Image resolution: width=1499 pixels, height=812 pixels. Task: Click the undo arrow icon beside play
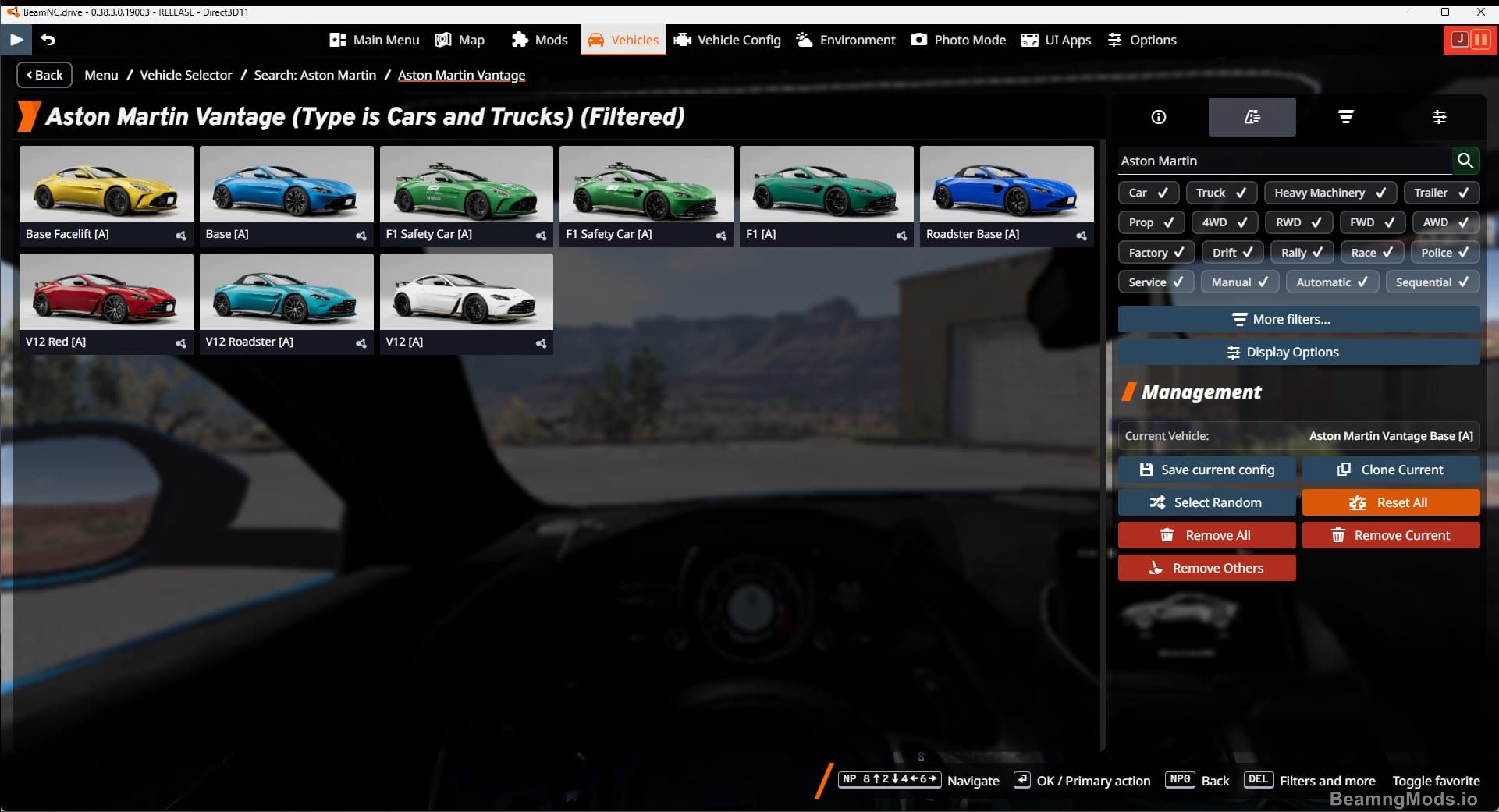coord(48,39)
